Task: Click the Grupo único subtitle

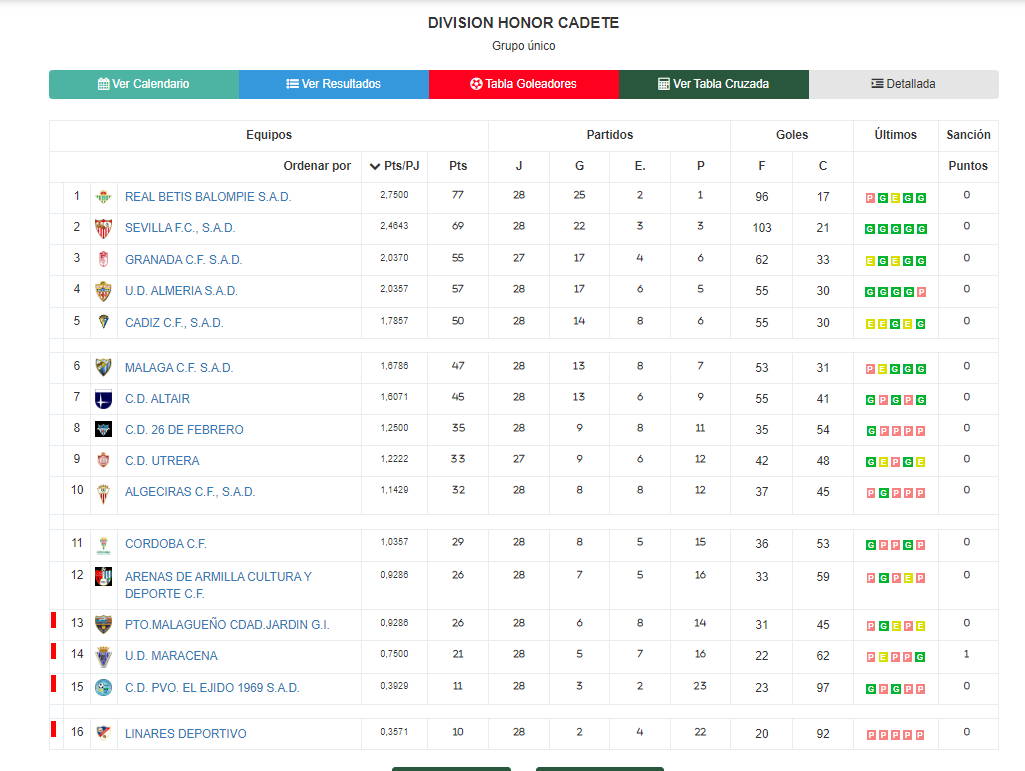Action: coord(524,46)
